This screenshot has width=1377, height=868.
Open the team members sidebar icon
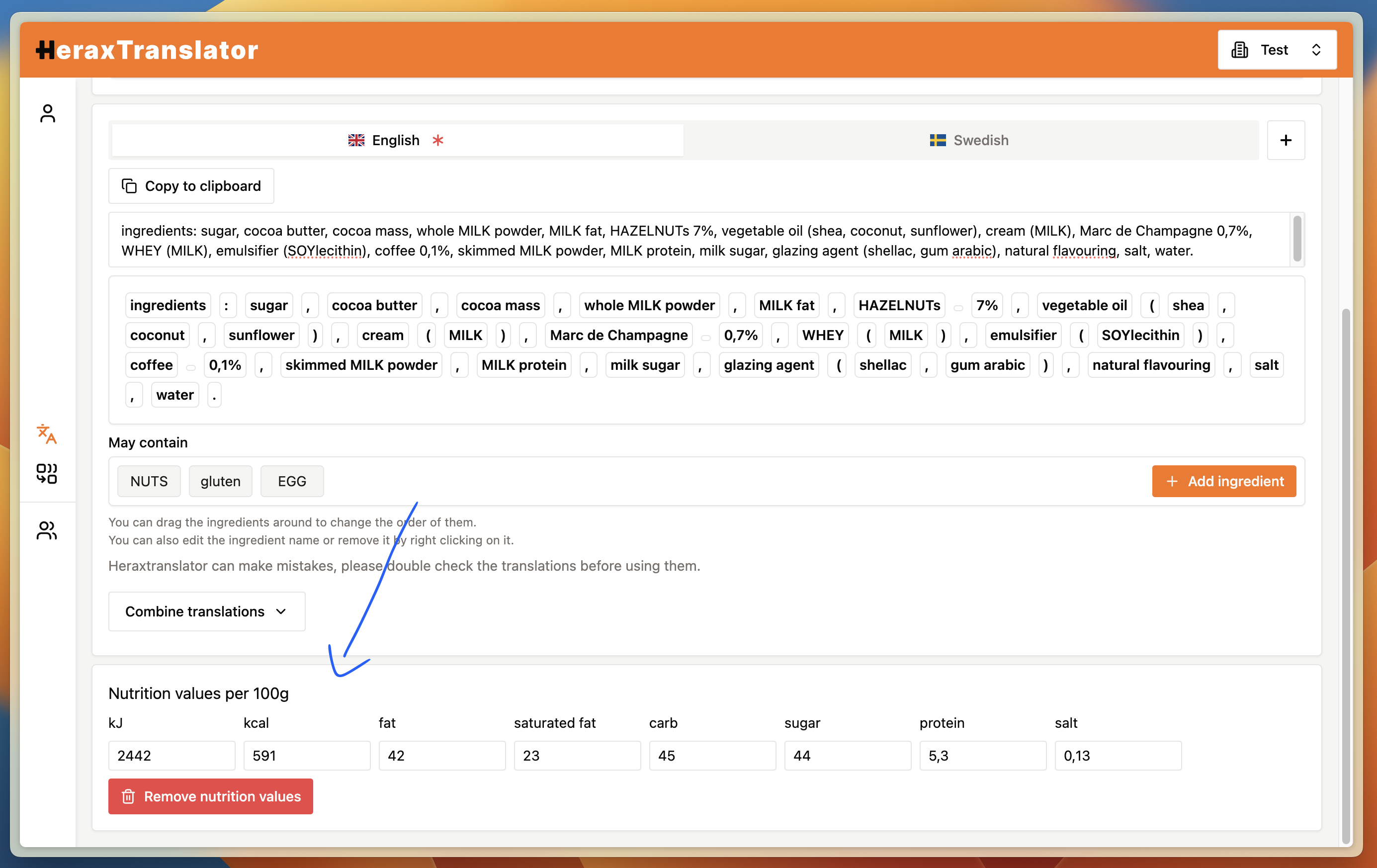[47, 530]
